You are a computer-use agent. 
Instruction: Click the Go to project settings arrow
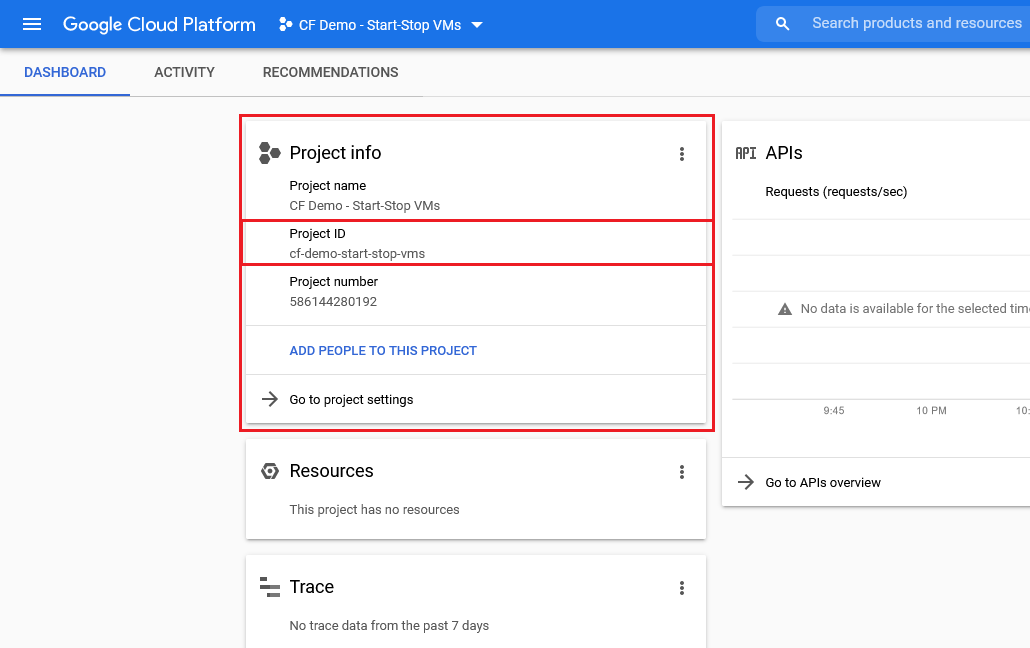269,399
